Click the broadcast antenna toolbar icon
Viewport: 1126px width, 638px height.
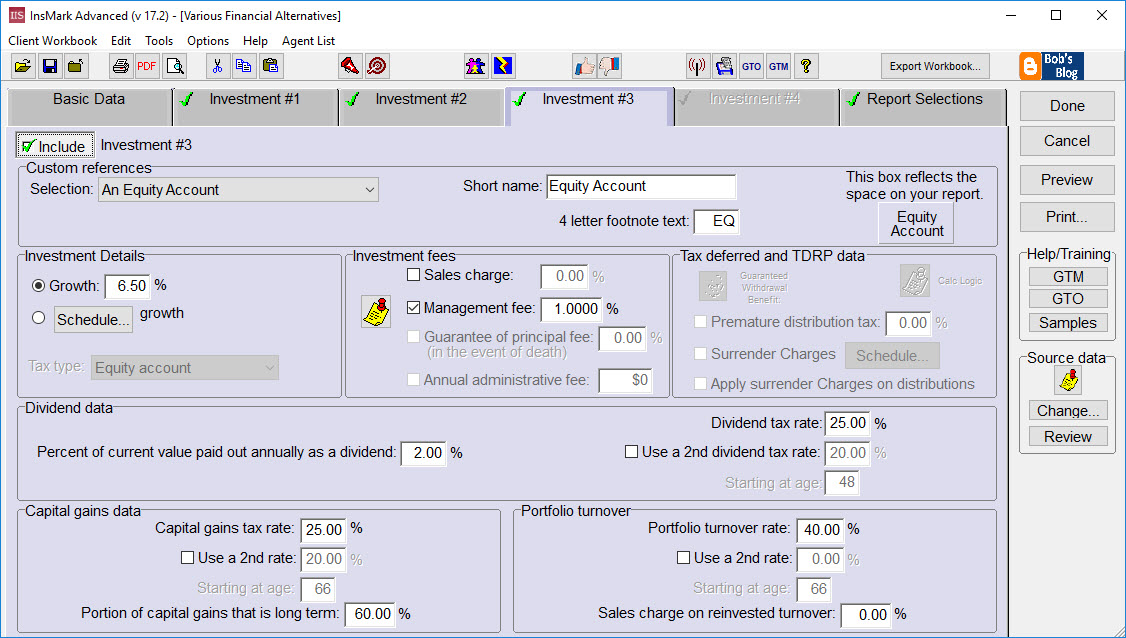[x=697, y=65]
